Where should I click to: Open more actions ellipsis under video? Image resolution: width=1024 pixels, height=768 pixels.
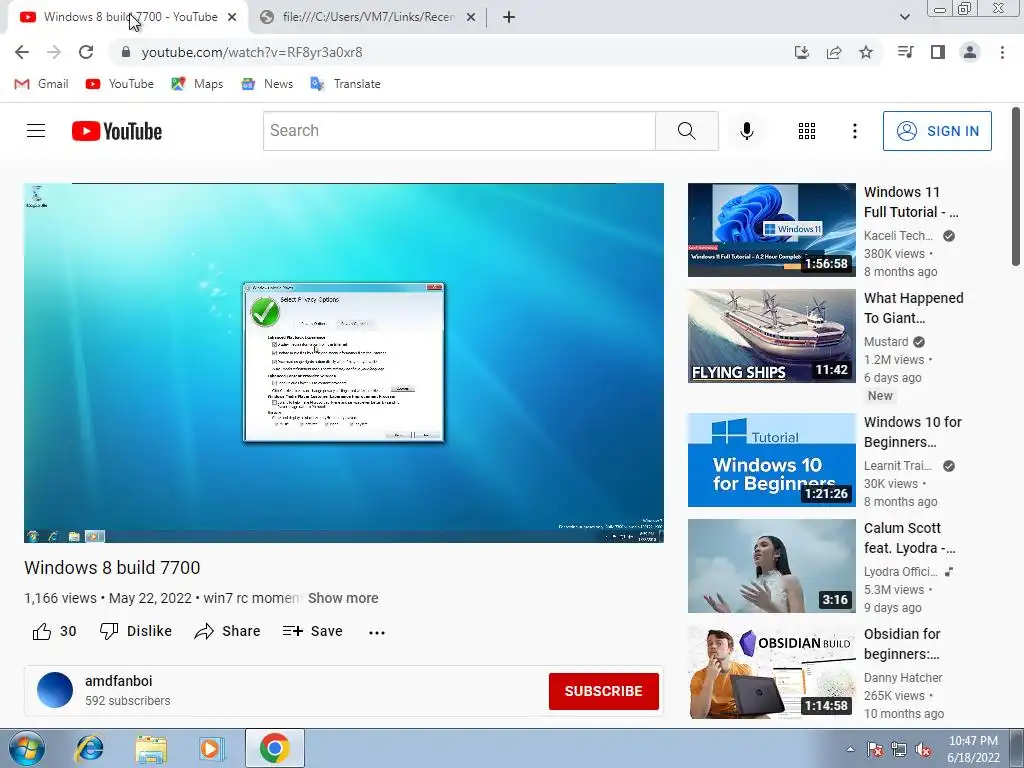pos(377,632)
